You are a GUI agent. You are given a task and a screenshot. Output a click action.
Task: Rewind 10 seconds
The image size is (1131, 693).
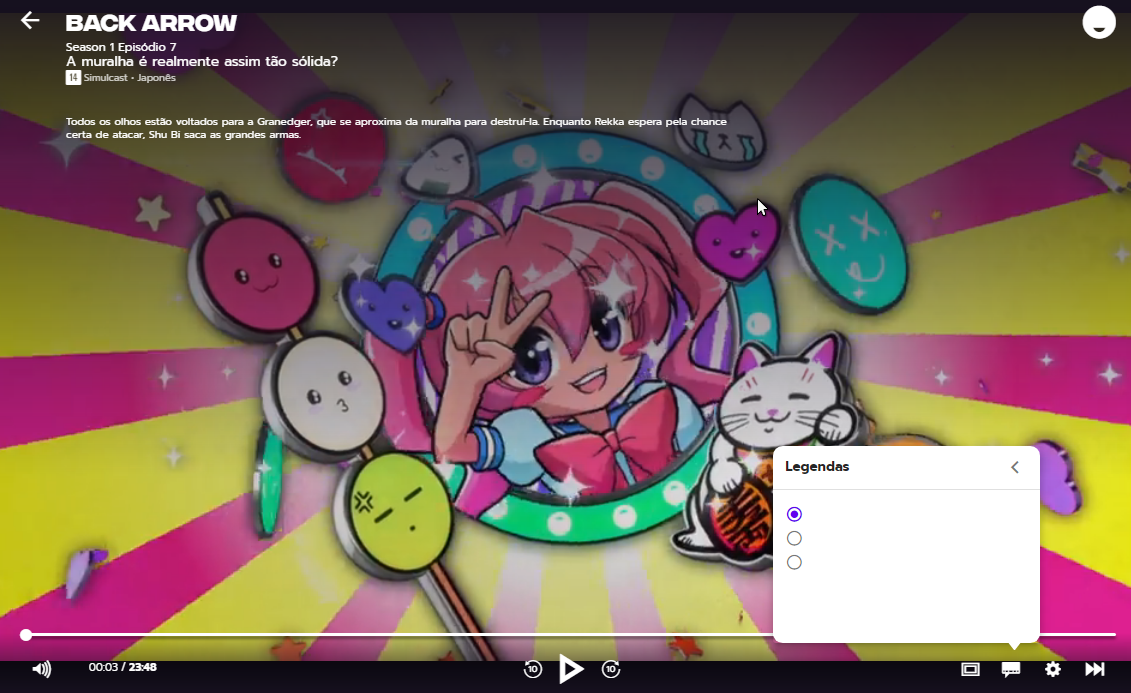pos(532,669)
